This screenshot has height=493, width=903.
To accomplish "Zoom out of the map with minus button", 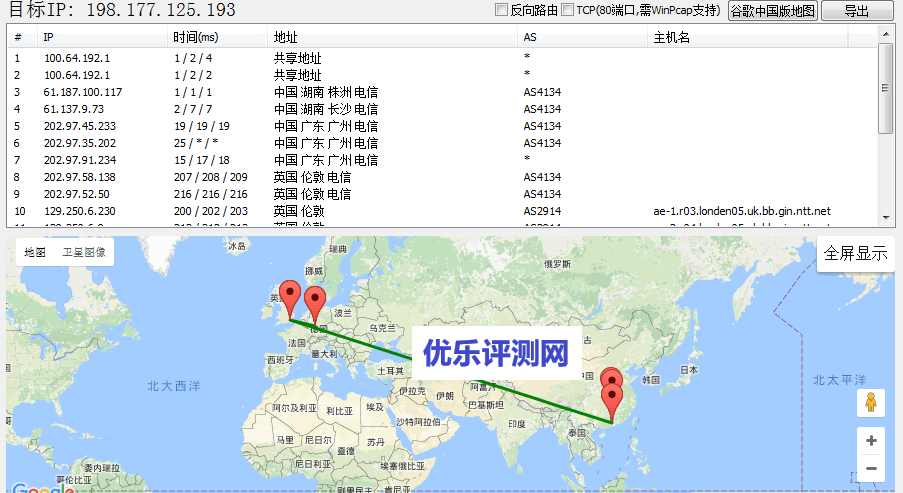I will (871, 468).
